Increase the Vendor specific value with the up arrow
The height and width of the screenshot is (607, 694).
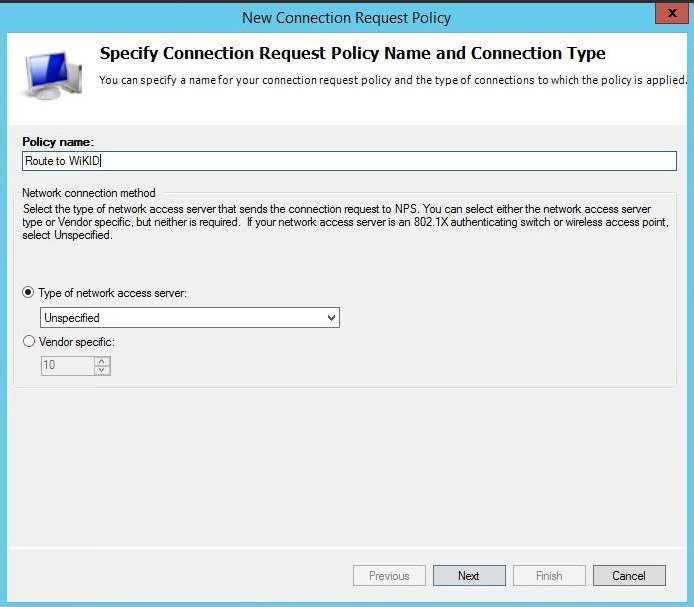pos(102,361)
